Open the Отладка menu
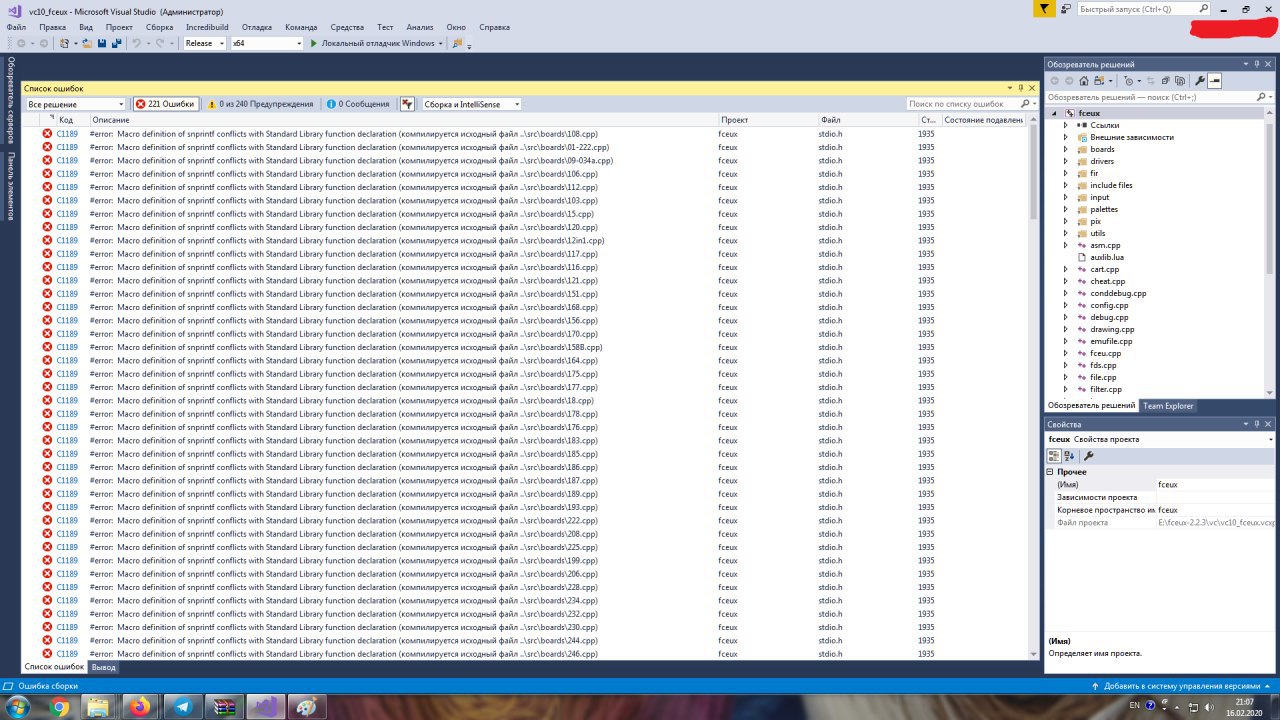This screenshot has width=1280, height=720. (257, 27)
